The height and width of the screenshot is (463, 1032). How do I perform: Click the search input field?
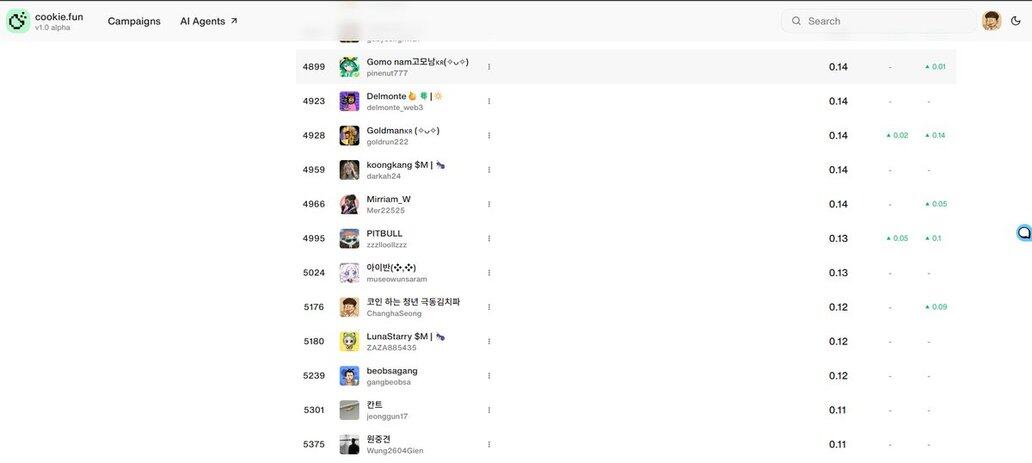(x=885, y=21)
